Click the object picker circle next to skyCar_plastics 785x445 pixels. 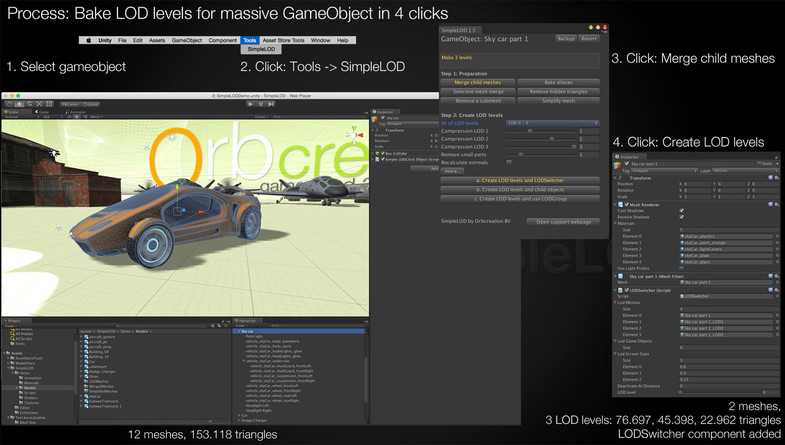coord(777,236)
